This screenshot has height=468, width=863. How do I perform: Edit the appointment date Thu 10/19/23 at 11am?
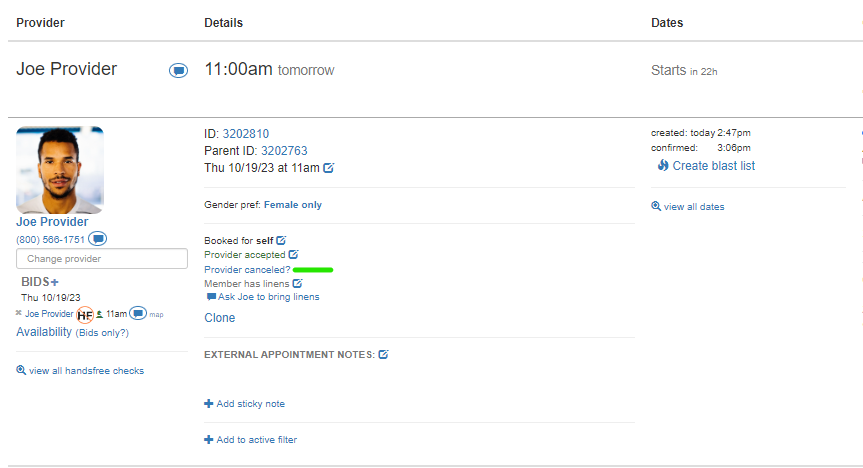click(329, 168)
